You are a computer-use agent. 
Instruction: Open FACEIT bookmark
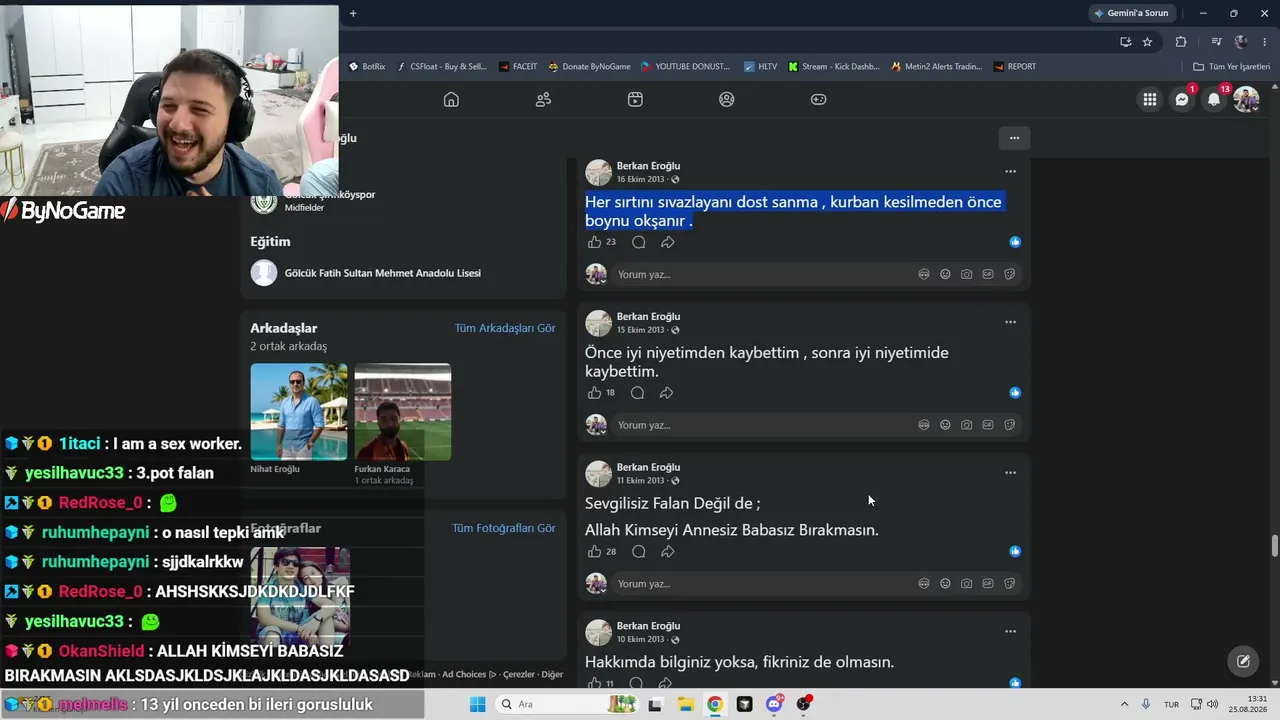click(518, 67)
